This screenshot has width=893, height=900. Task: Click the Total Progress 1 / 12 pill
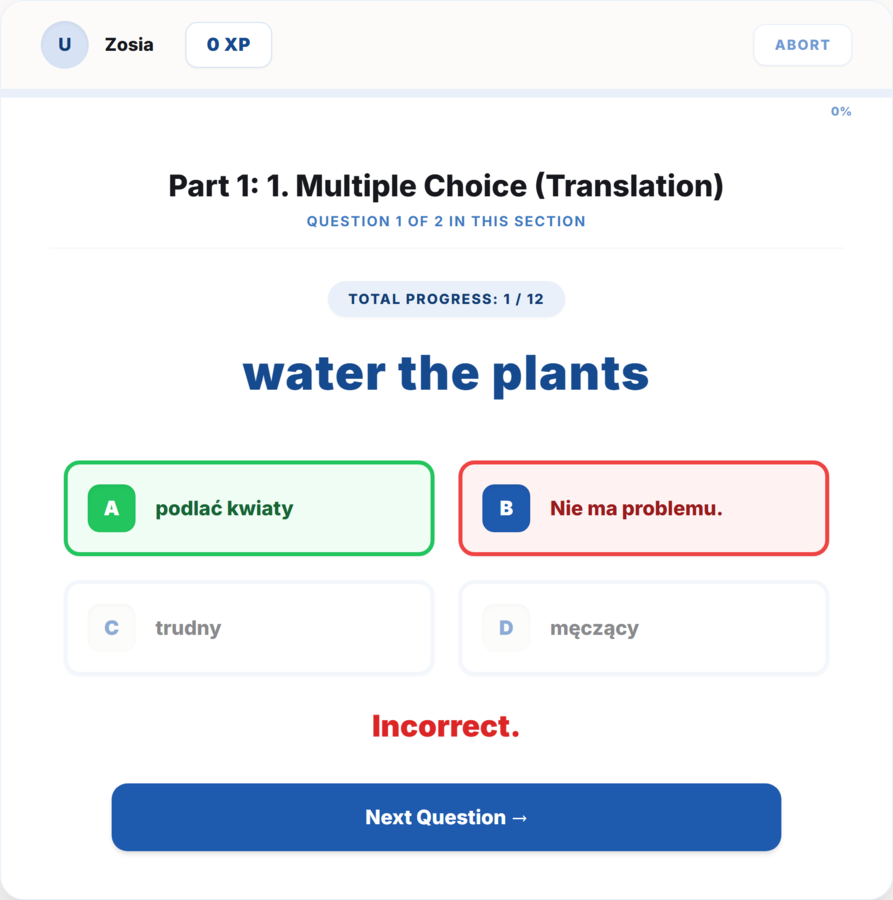coord(446,299)
